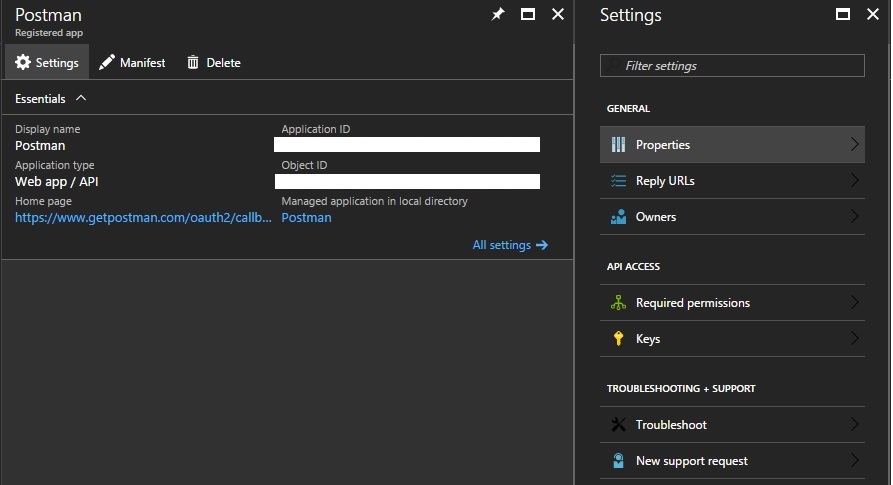893x485 pixels.
Task: Click the chevron on New support request row
Action: 854,460
